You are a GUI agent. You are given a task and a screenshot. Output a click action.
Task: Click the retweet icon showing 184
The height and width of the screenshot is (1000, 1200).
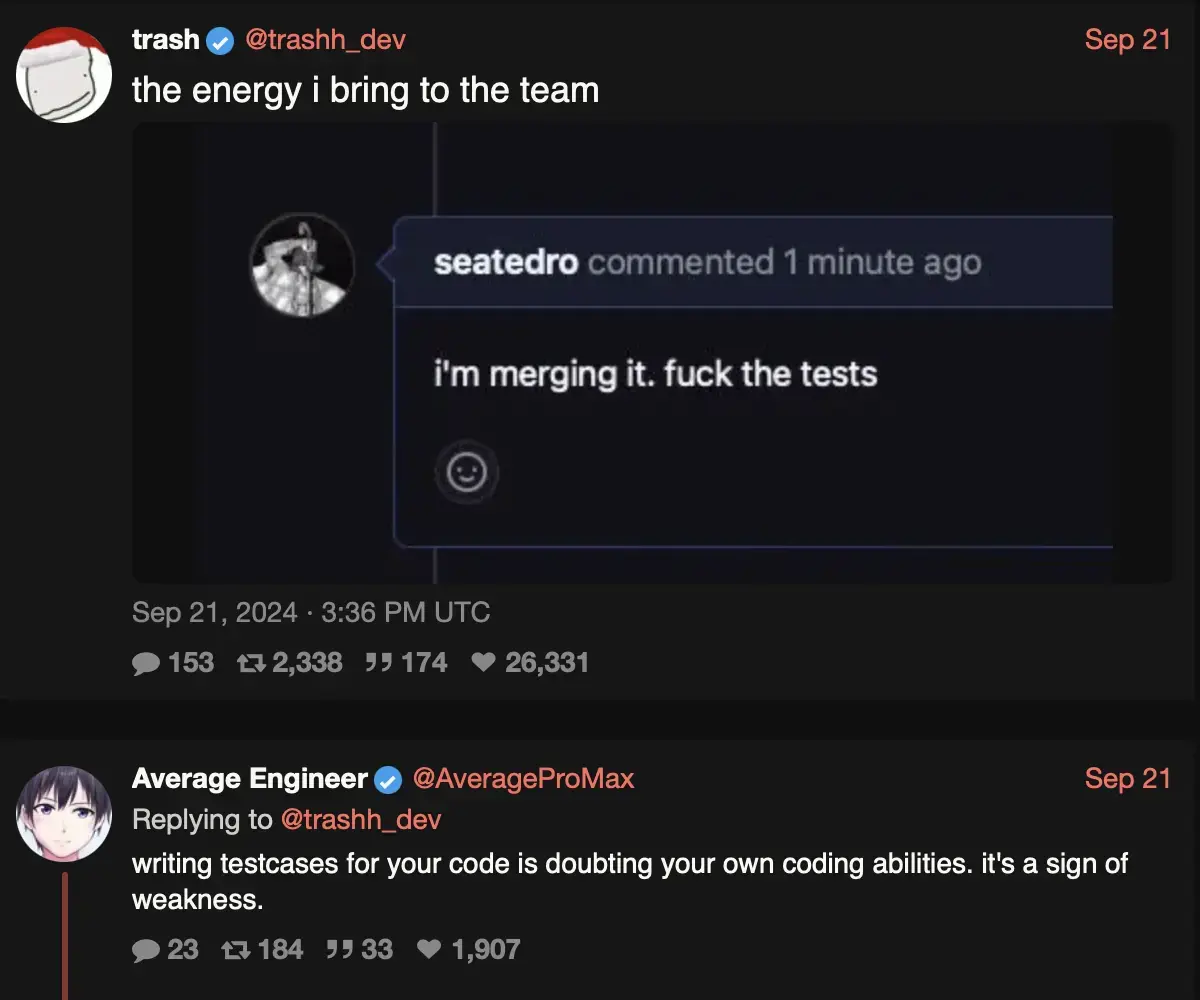236,950
